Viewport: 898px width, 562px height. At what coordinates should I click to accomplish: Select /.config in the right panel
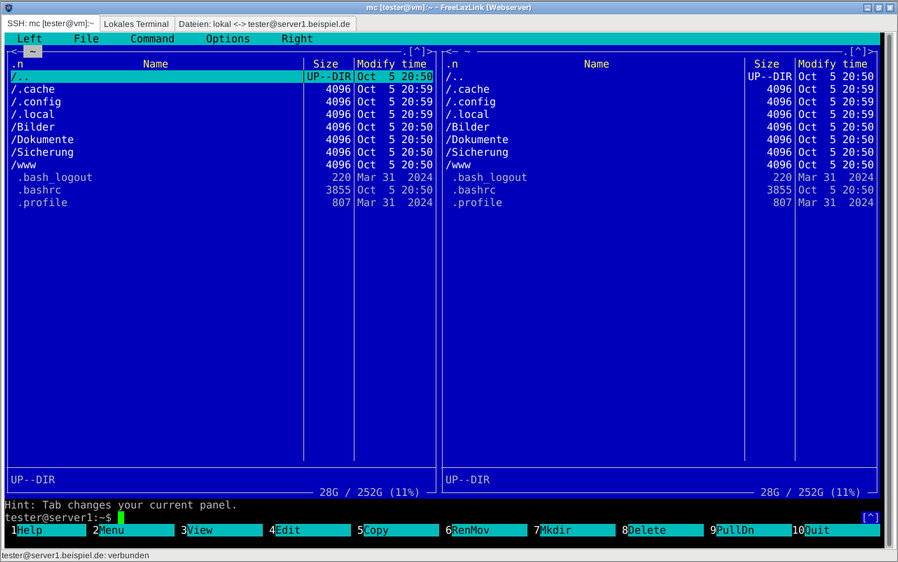660,102
